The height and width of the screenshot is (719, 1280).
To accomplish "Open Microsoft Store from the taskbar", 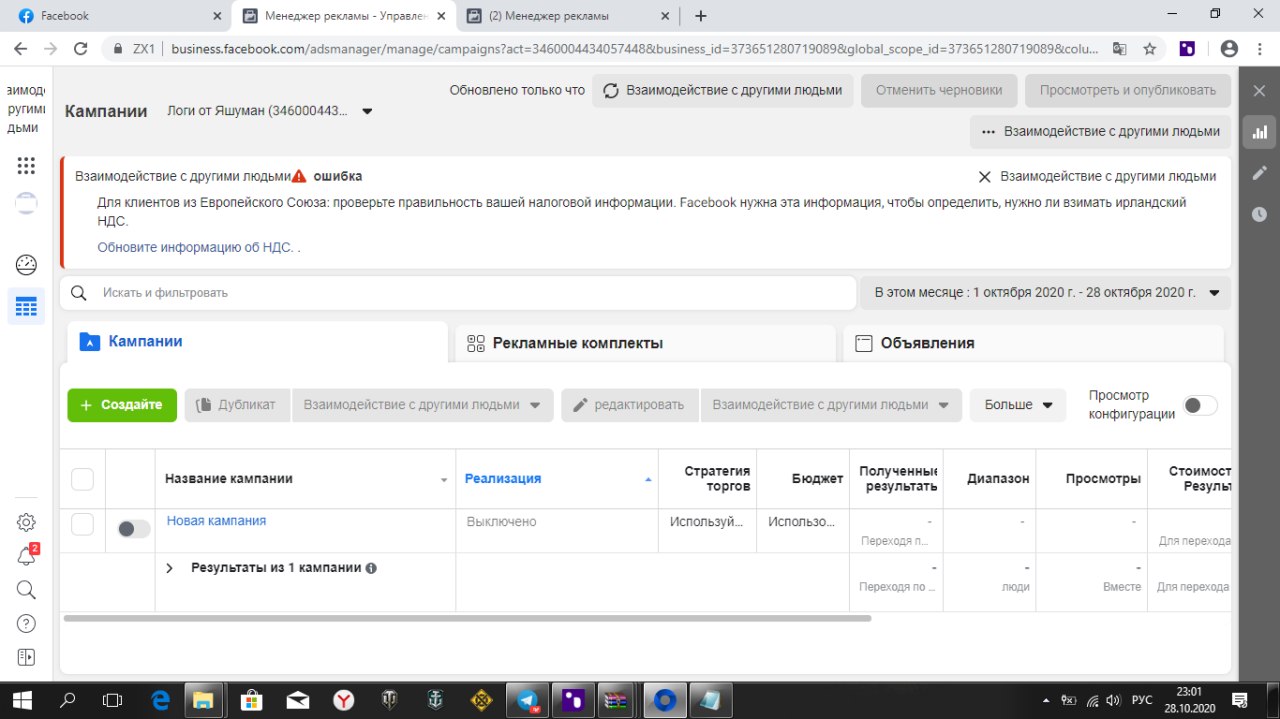I will 251,700.
